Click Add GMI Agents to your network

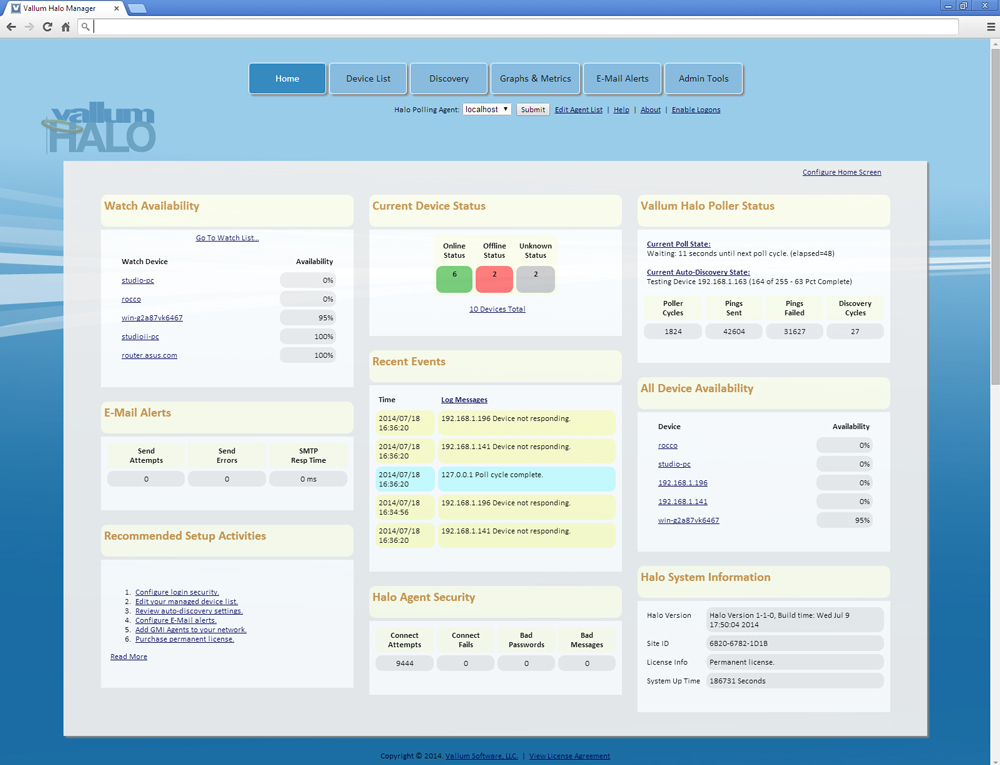[191, 630]
